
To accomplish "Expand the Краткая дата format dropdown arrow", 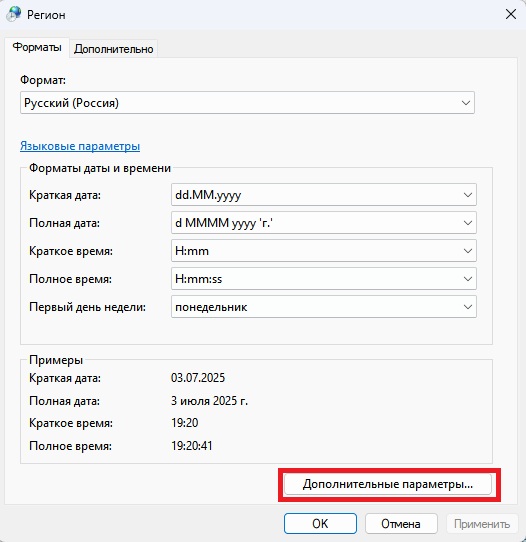I will point(468,195).
